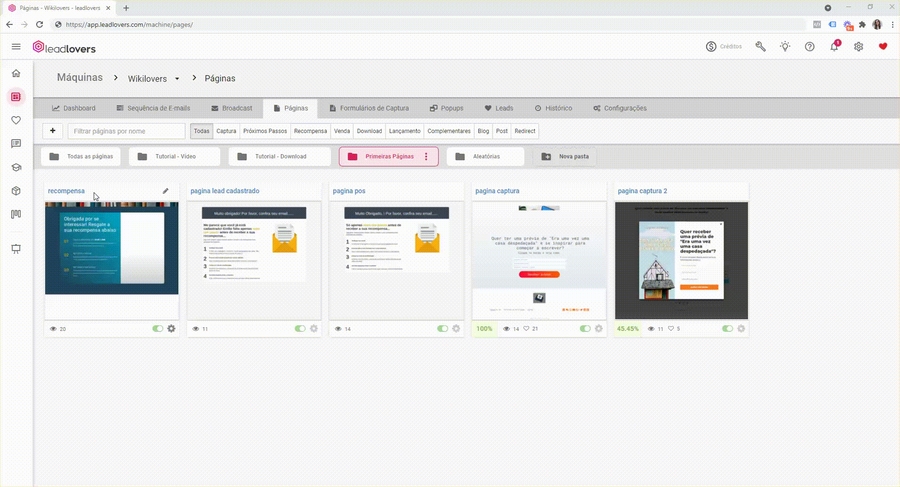This screenshot has height=487, width=900.
Task: Toggle the pagina captura page switch
Action: tap(584, 328)
